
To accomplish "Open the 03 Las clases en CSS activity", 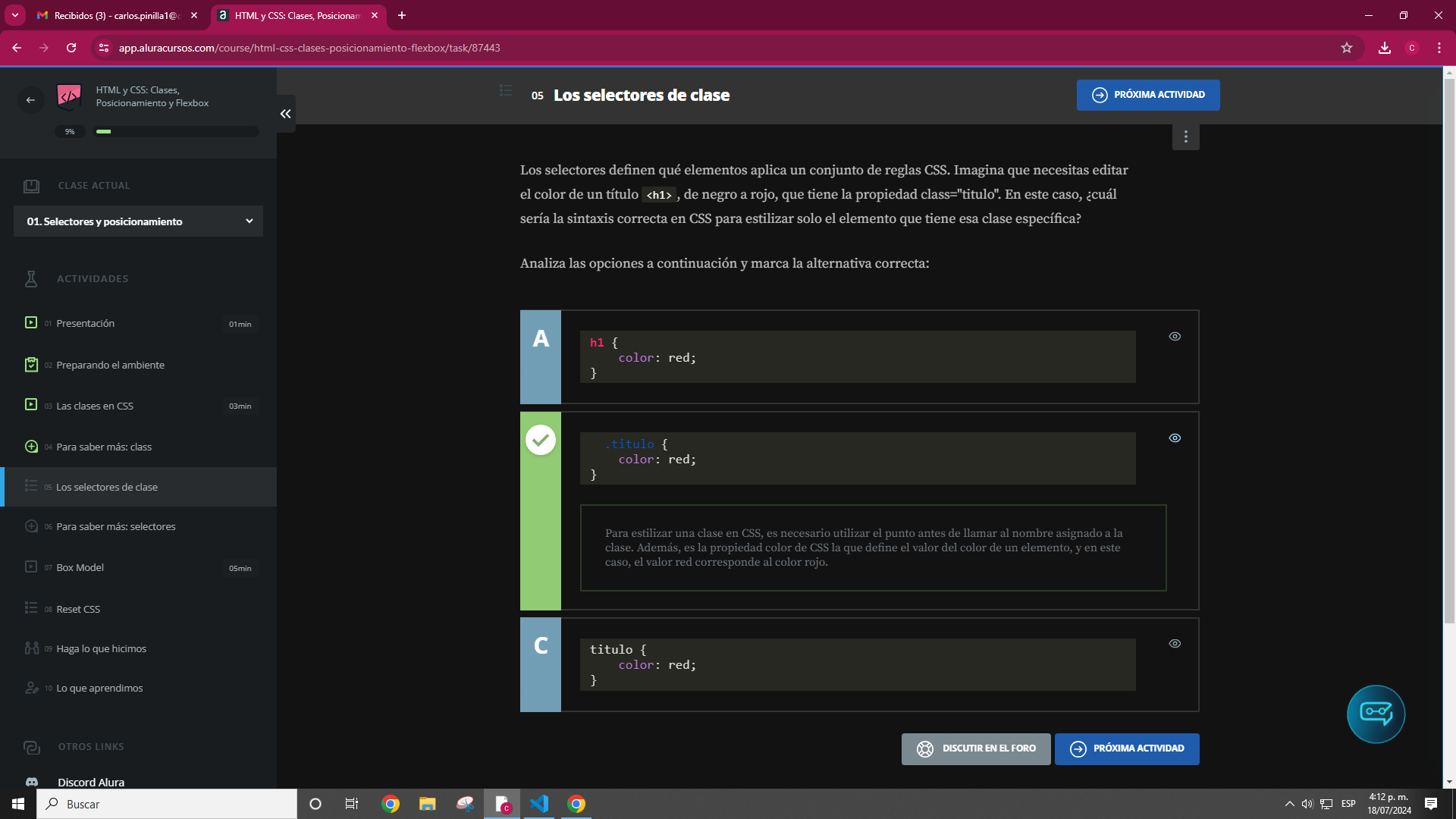I will [x=139, y=406].
